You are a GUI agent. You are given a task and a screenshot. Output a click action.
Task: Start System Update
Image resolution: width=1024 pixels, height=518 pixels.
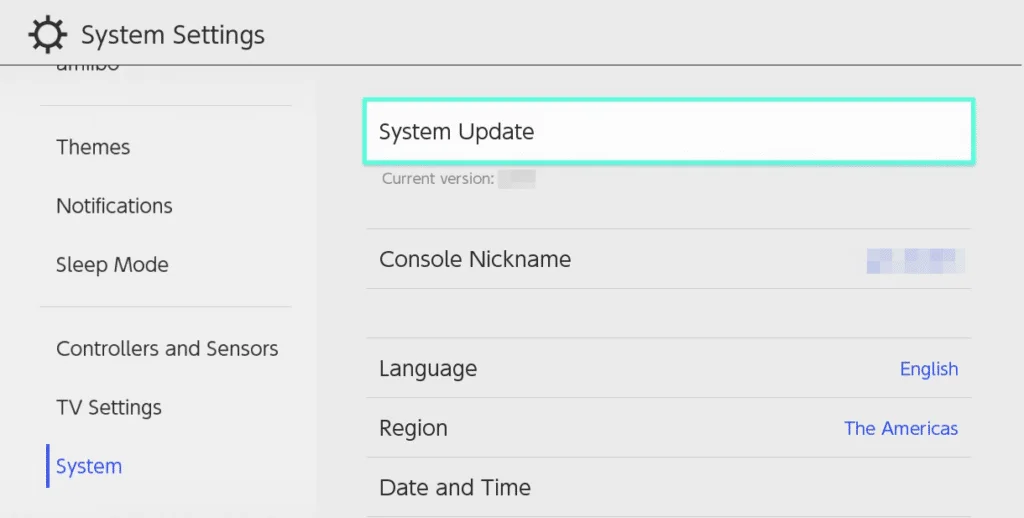click(x=668, y=132)
